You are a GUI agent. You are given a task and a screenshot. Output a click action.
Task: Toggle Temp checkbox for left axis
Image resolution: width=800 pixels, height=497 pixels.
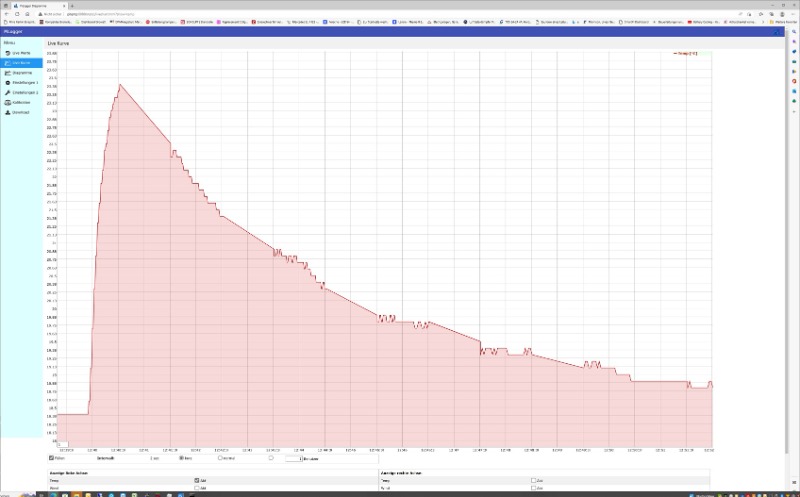click(197, 480)
